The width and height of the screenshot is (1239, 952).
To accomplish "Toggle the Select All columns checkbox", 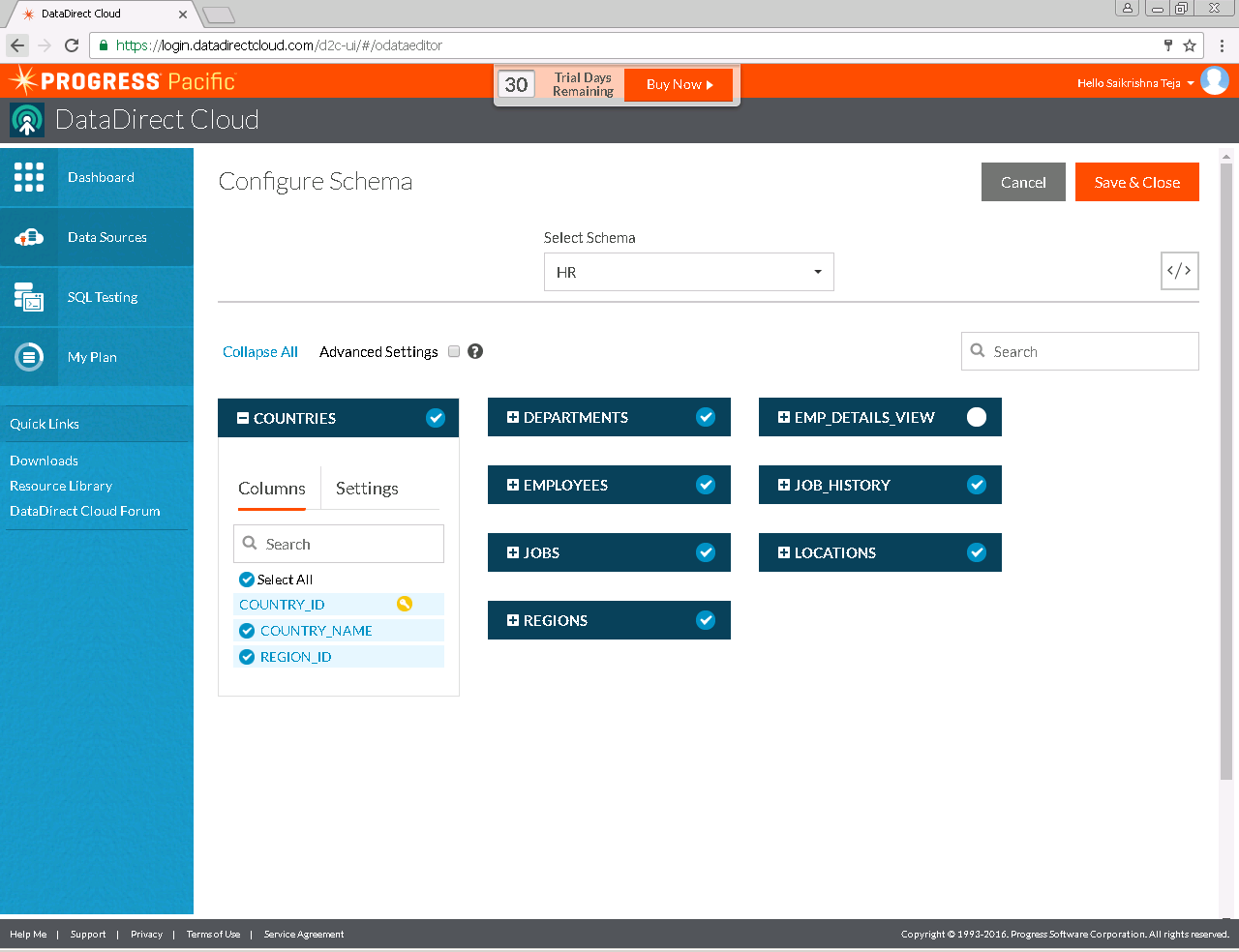I will [247, 580].
